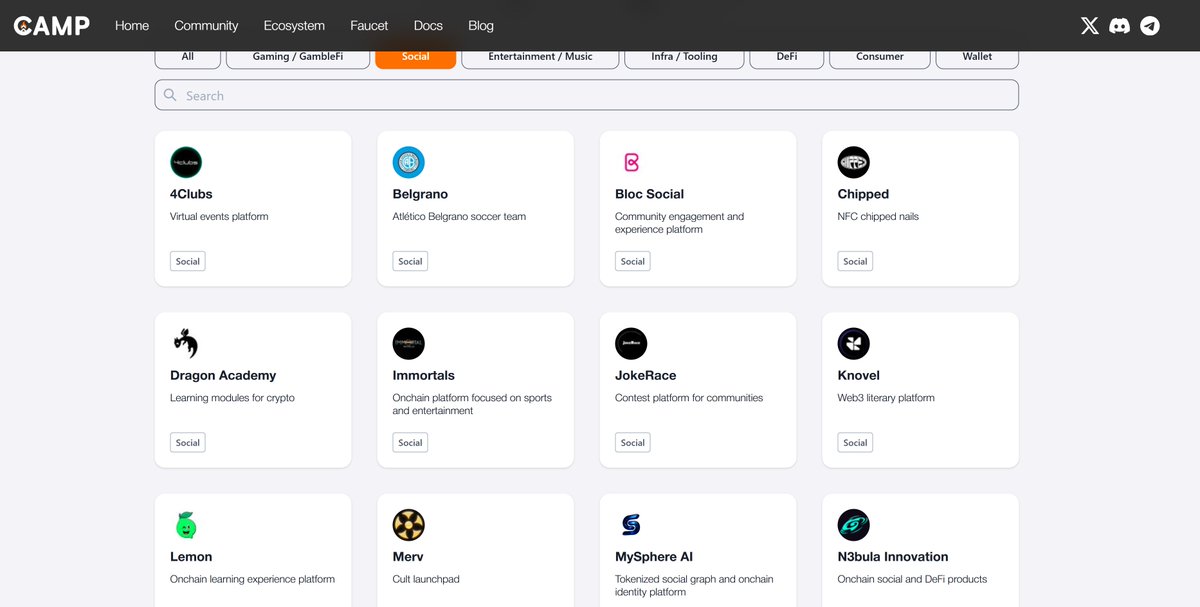Click Social tag on Chipped card
The image size is (1200, 607).
855,261
